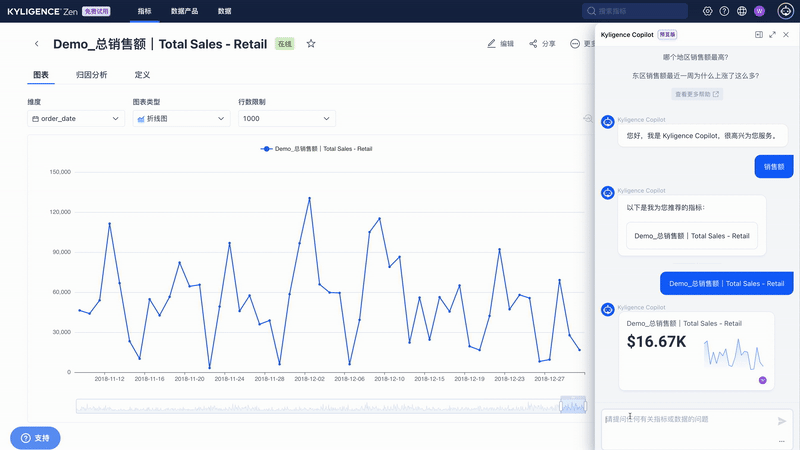
Task: Click the Kyligence Zen logo
Action: [42, 11]
